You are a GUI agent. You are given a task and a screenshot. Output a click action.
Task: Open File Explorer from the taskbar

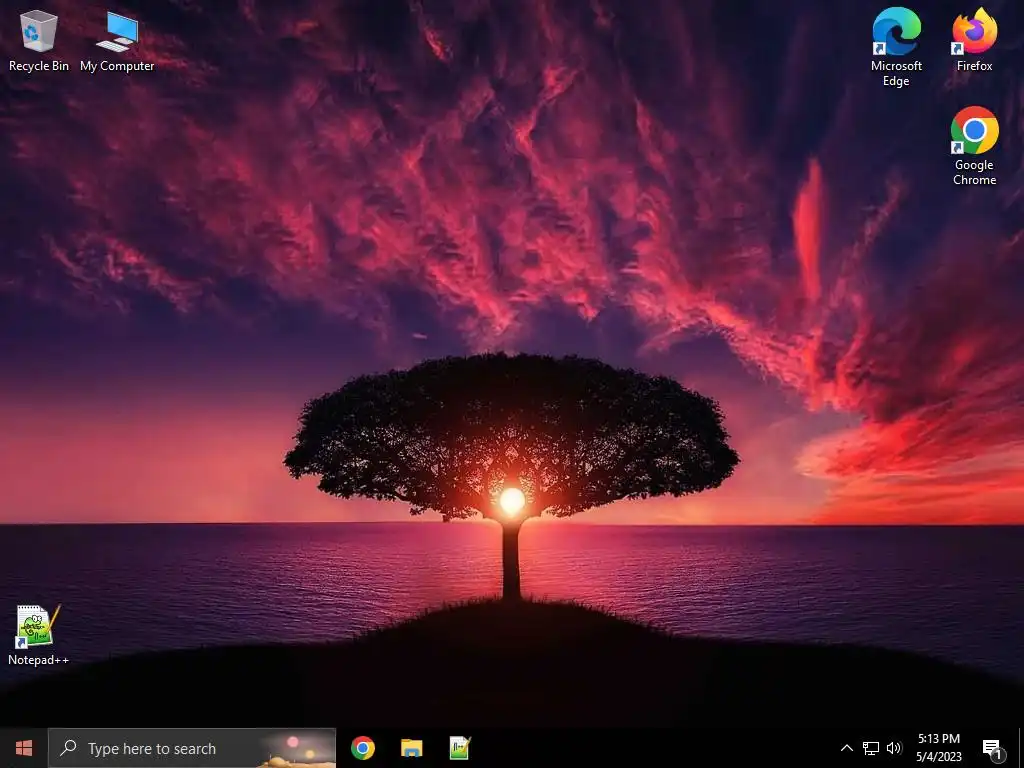coord(411,748)
